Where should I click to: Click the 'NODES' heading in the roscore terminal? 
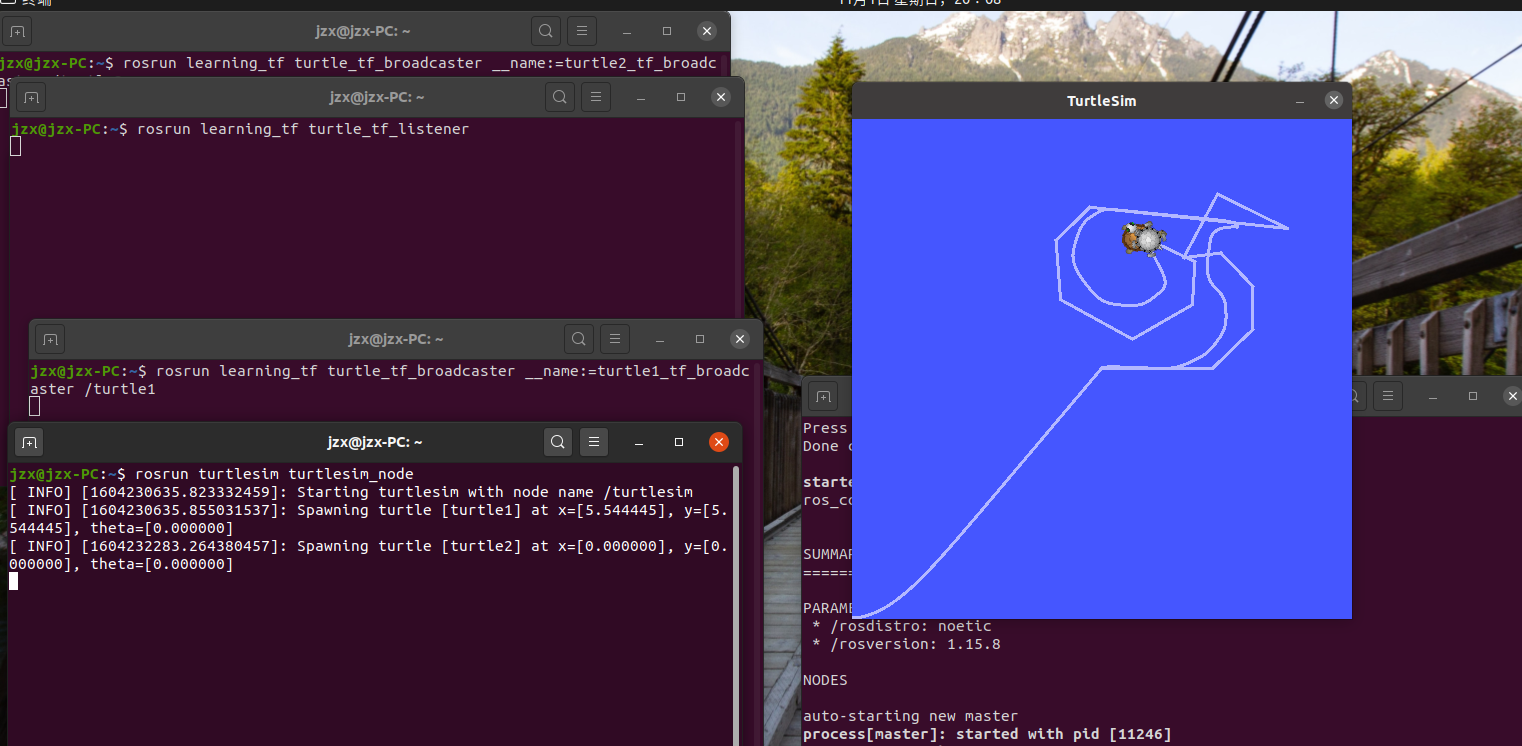tap(825, 680)
